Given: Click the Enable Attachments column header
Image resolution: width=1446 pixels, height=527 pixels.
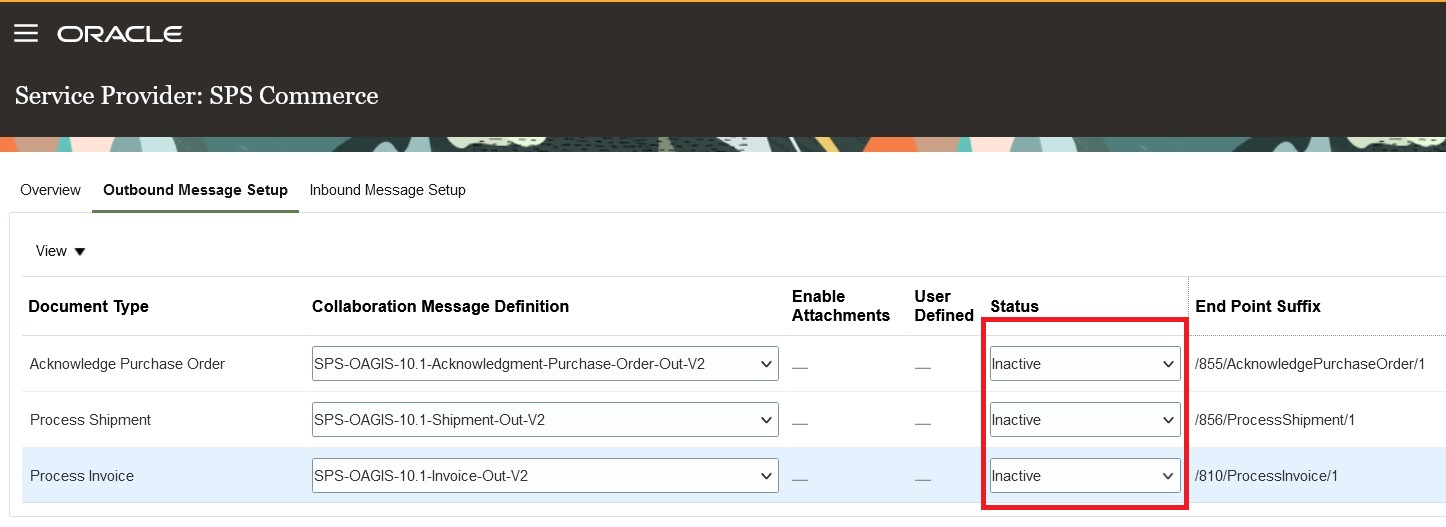Looking at the screenshot, I should coord(841,306).
